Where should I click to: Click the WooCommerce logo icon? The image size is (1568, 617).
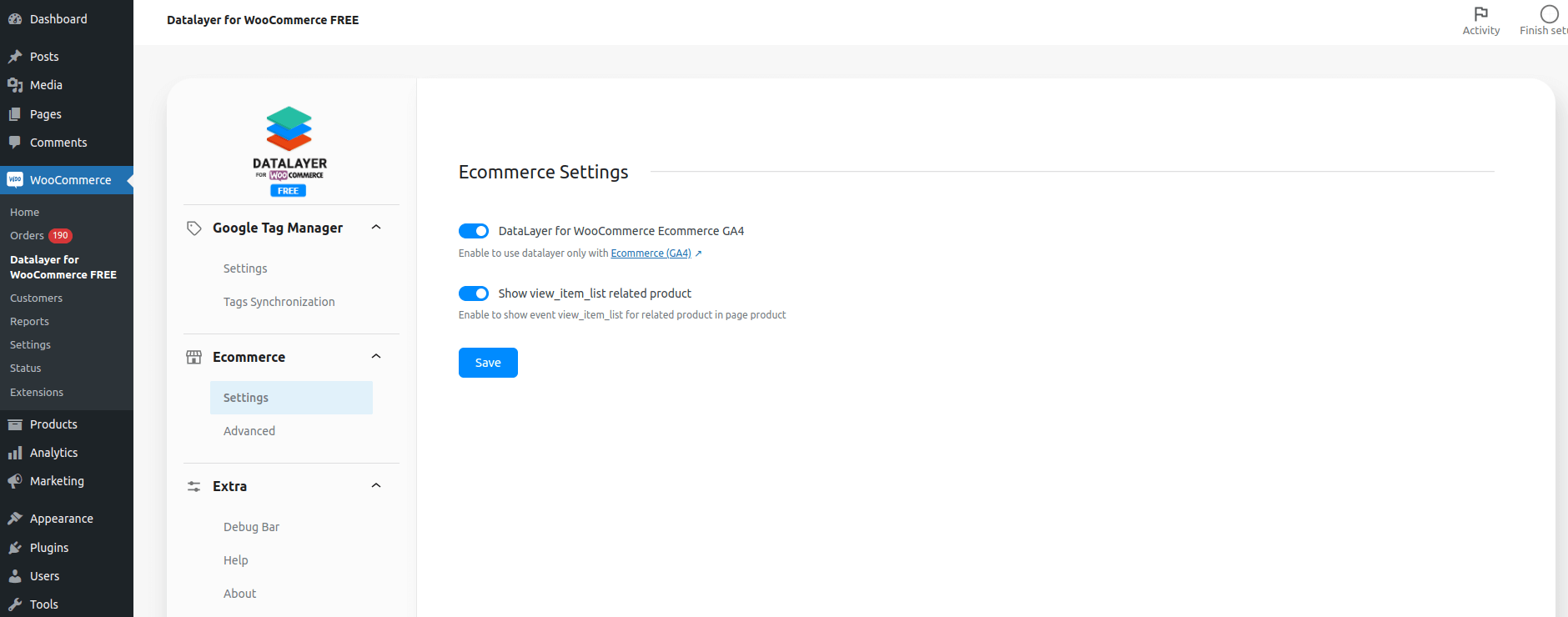(15, 179)
